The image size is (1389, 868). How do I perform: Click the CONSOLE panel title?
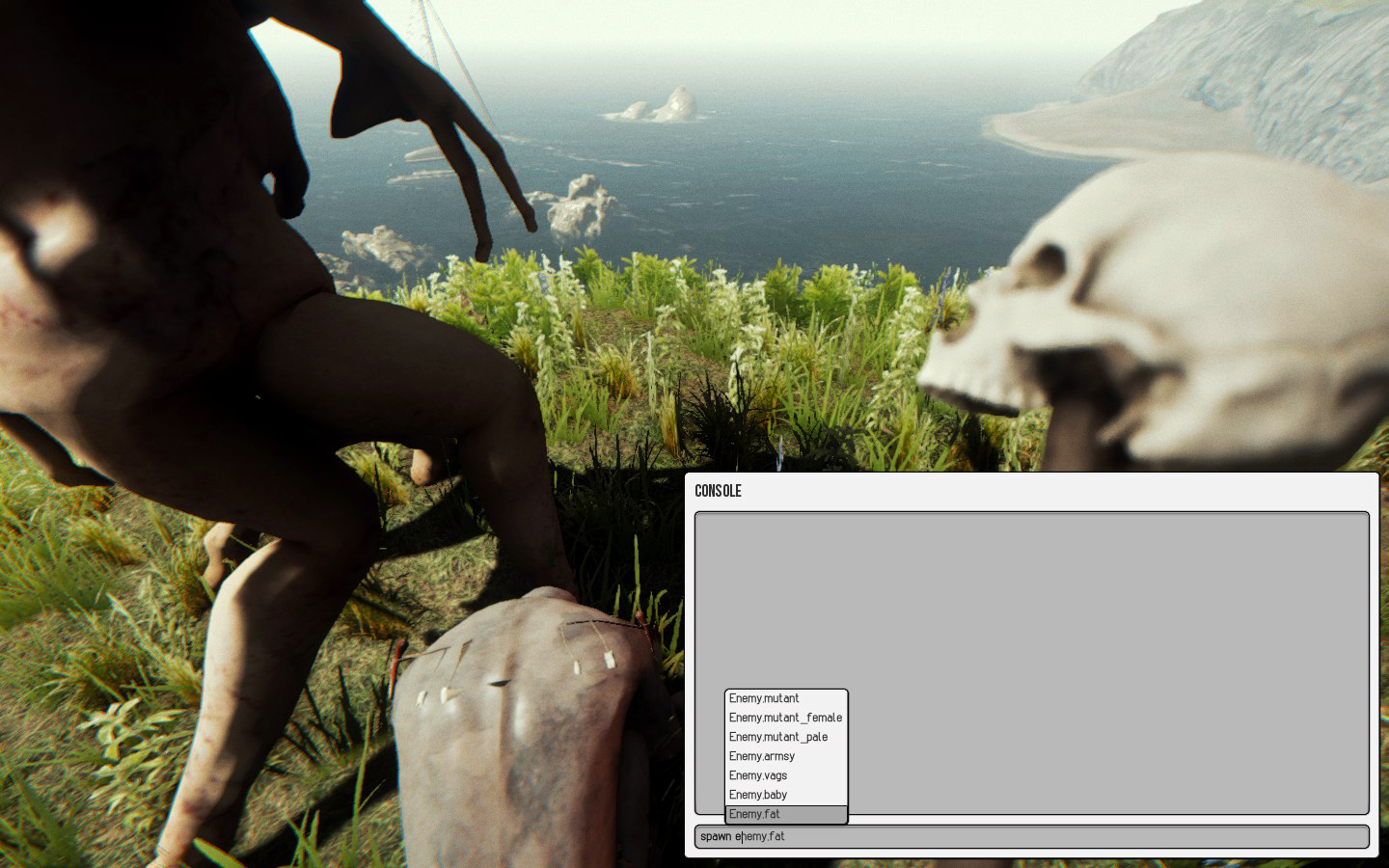[x=718, y=491]
